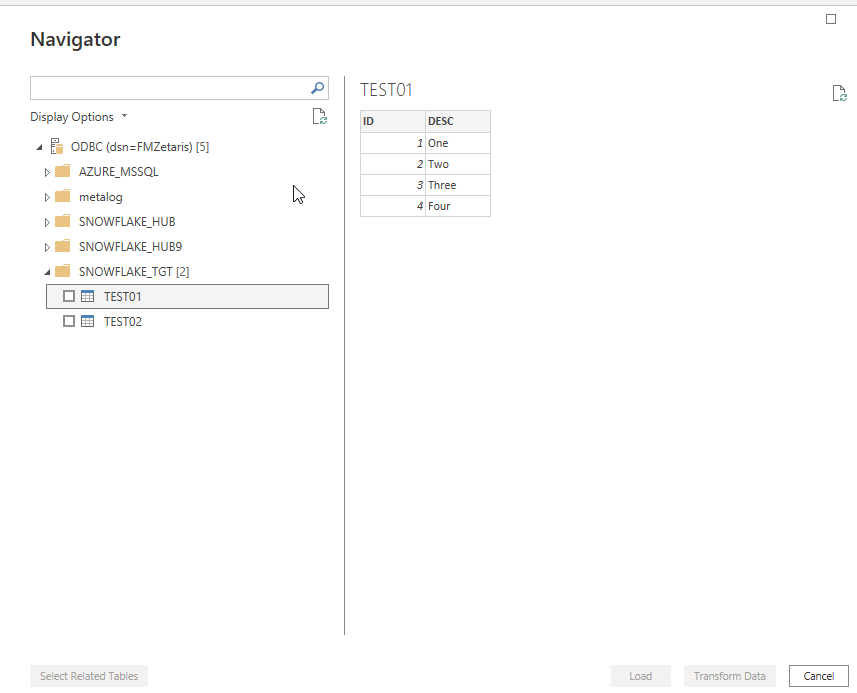Collapse the SNOWFLAKE_TGT node arrow
Image resolution: width=857 pixels, height=693 pixels.
(47, 272)
